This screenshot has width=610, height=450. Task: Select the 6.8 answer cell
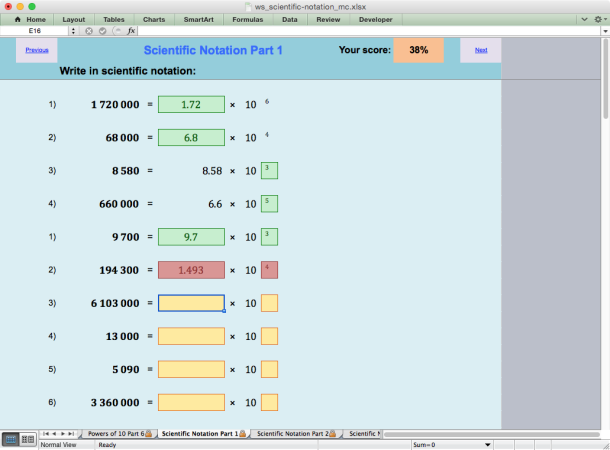pos(191,137)
